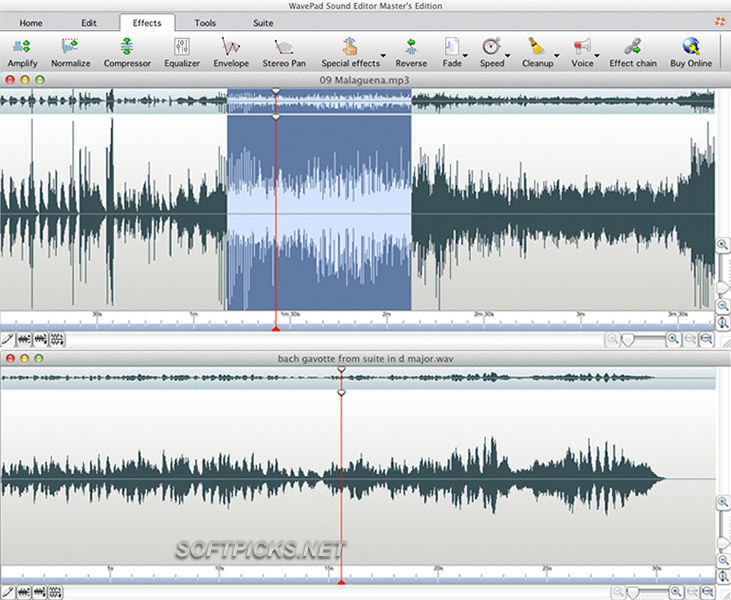Screen dimensions: 731x600
Task: Click the bach gavotte overview waveform strip
Action: (x=358, y=378)
